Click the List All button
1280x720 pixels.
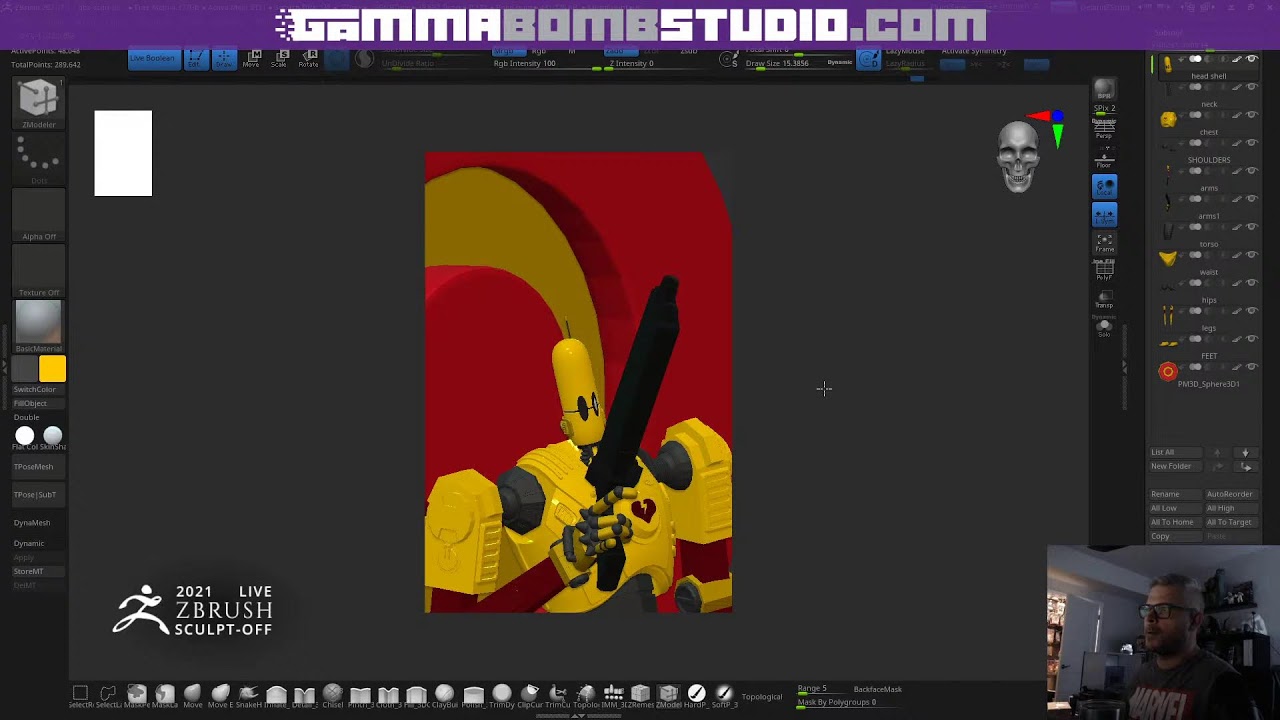(x=1176, y=452)
